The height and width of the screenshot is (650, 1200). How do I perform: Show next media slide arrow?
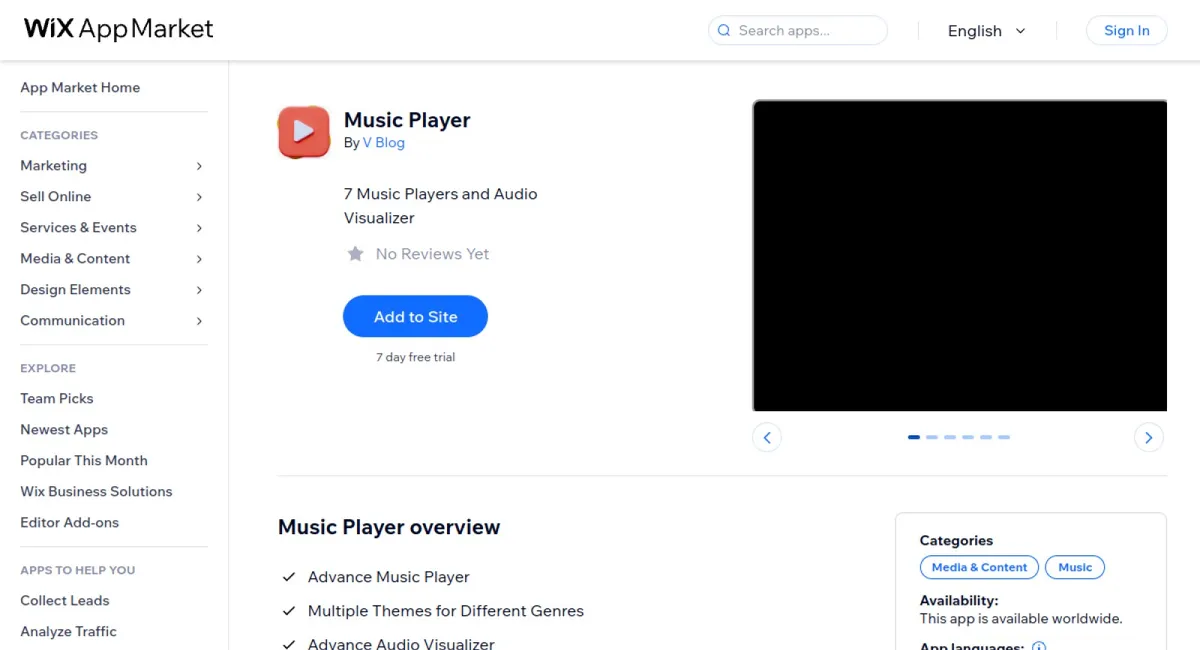click(1149, 437)
